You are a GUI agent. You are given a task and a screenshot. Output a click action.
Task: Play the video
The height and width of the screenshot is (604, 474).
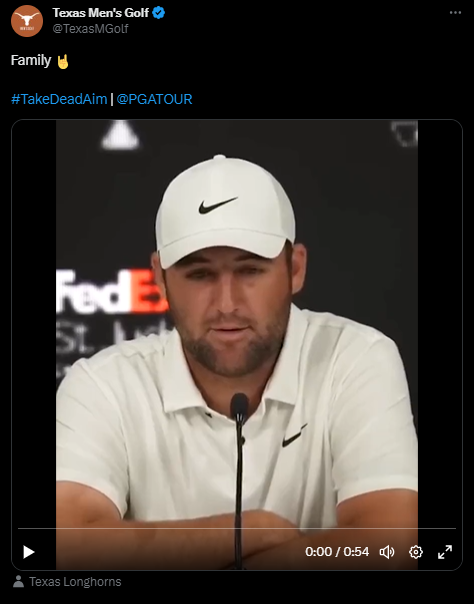pos(28,552)
